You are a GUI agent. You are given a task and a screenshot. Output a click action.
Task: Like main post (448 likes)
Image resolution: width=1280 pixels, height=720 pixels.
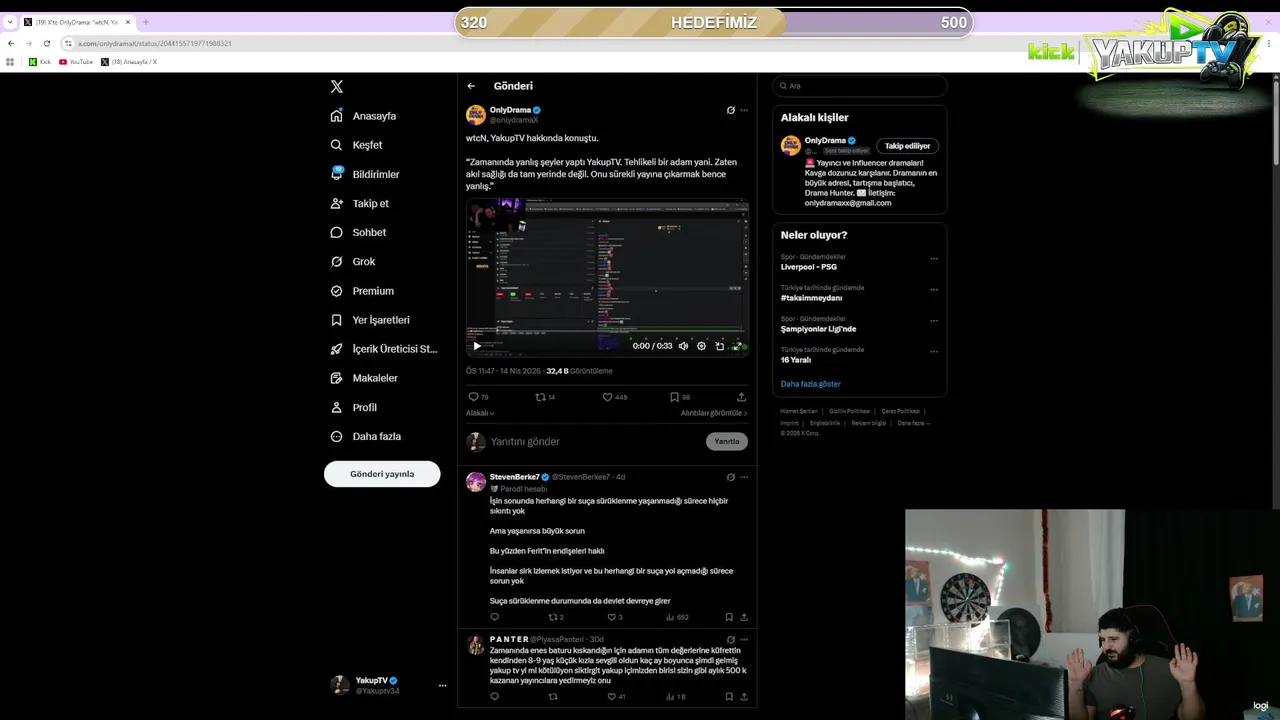point(614,397)
